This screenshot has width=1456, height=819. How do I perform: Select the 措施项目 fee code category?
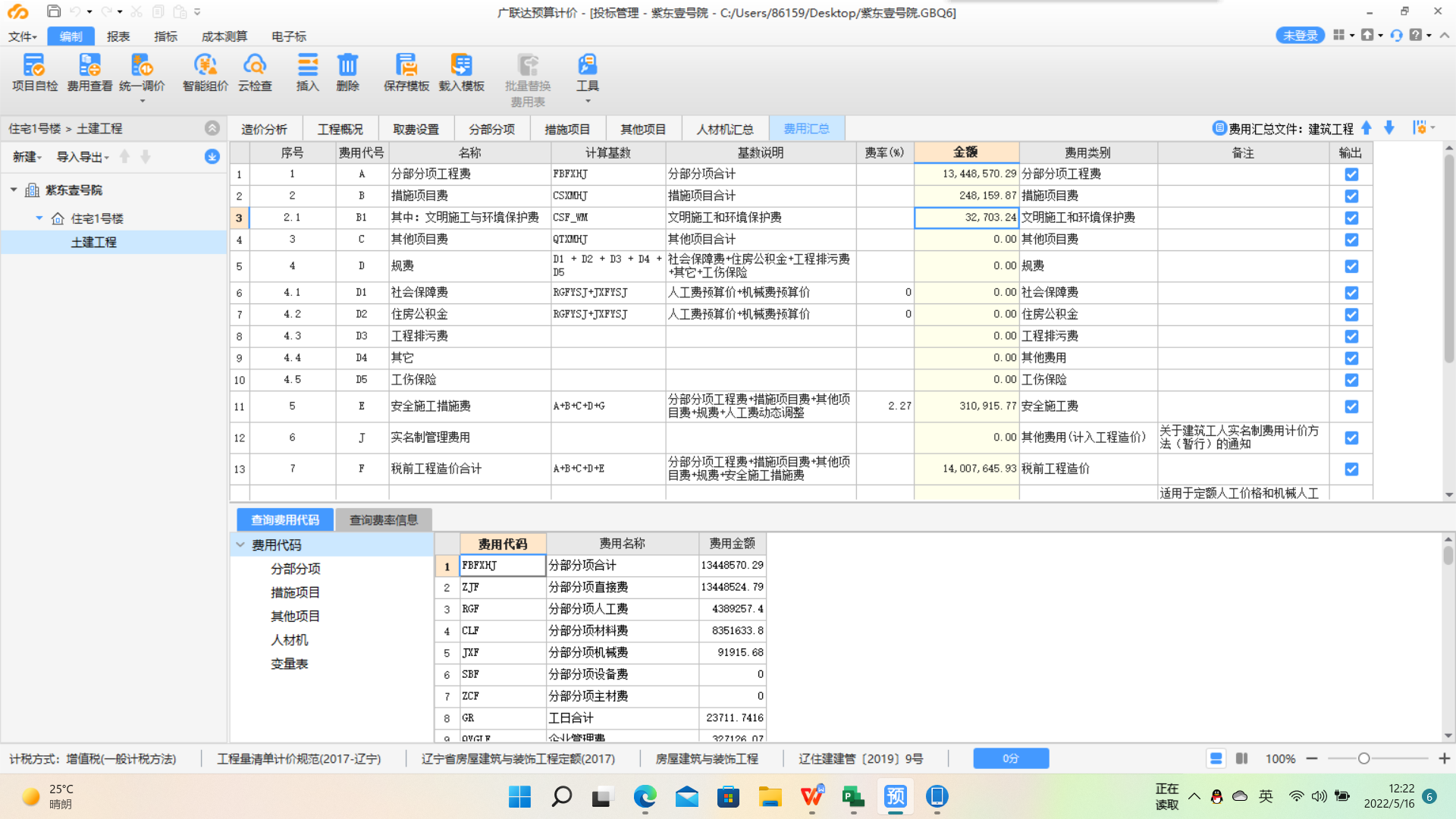pyautogui.click(x=295, y=592)
